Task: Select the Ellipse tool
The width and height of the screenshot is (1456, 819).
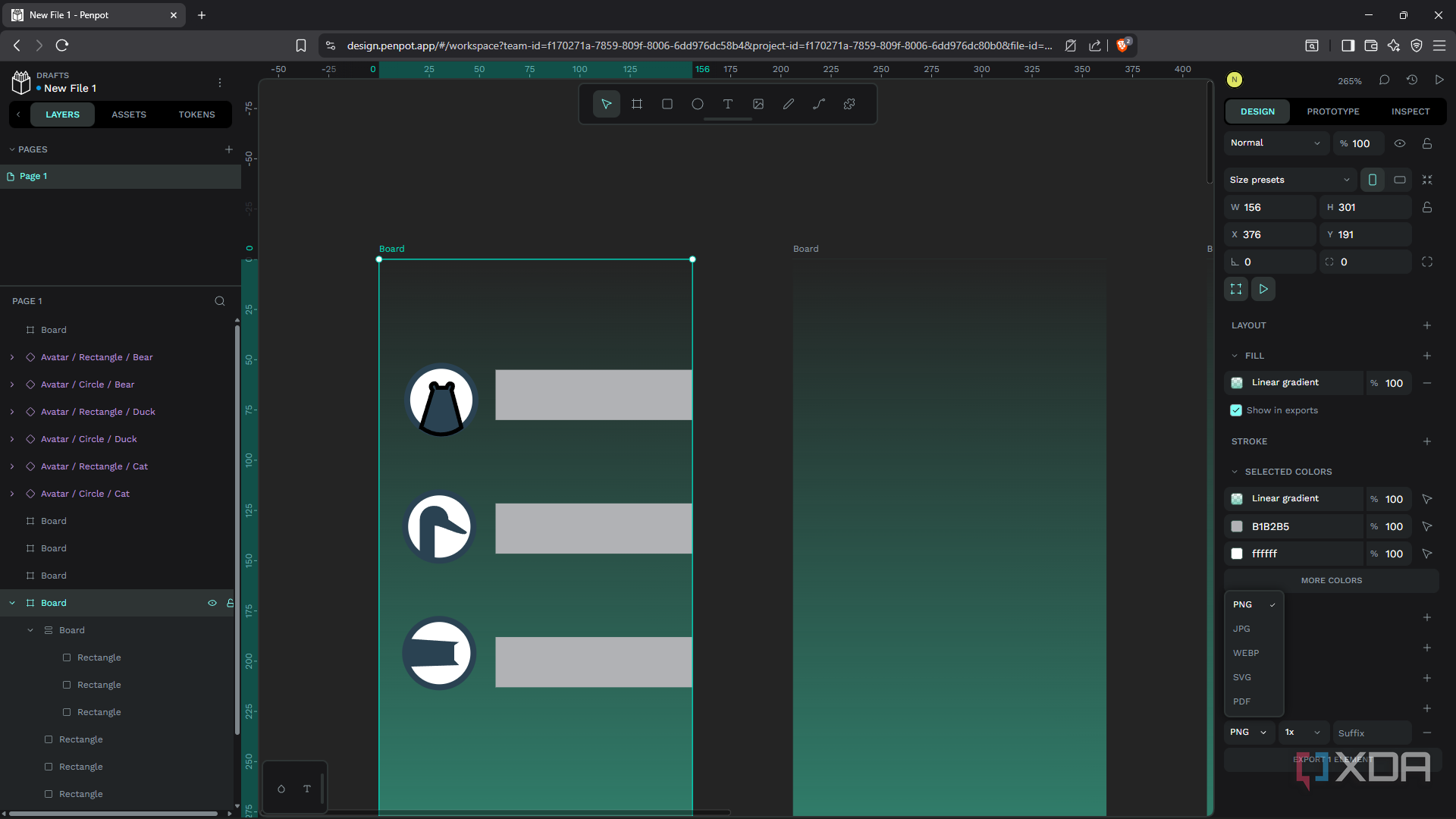Action: pos(698,104)
